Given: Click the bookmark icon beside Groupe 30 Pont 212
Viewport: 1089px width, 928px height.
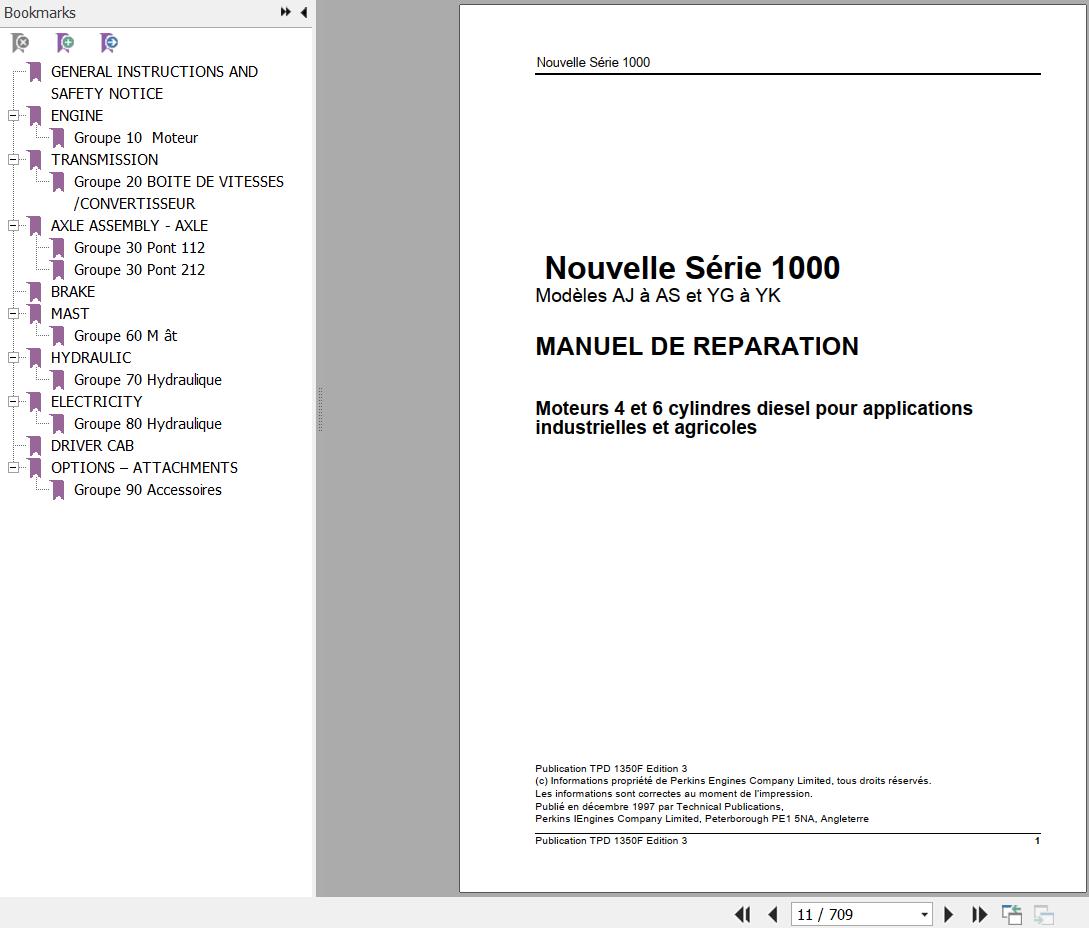Looking at the screenshot, I should tap(58, 270).
